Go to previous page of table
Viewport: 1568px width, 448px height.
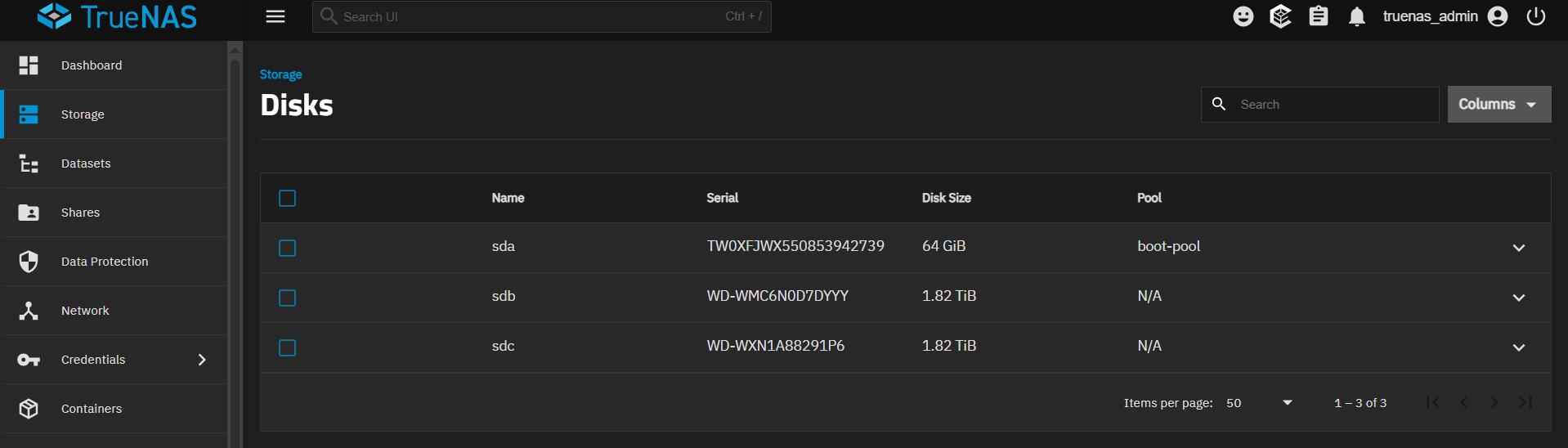click(x=1464, y=402)
